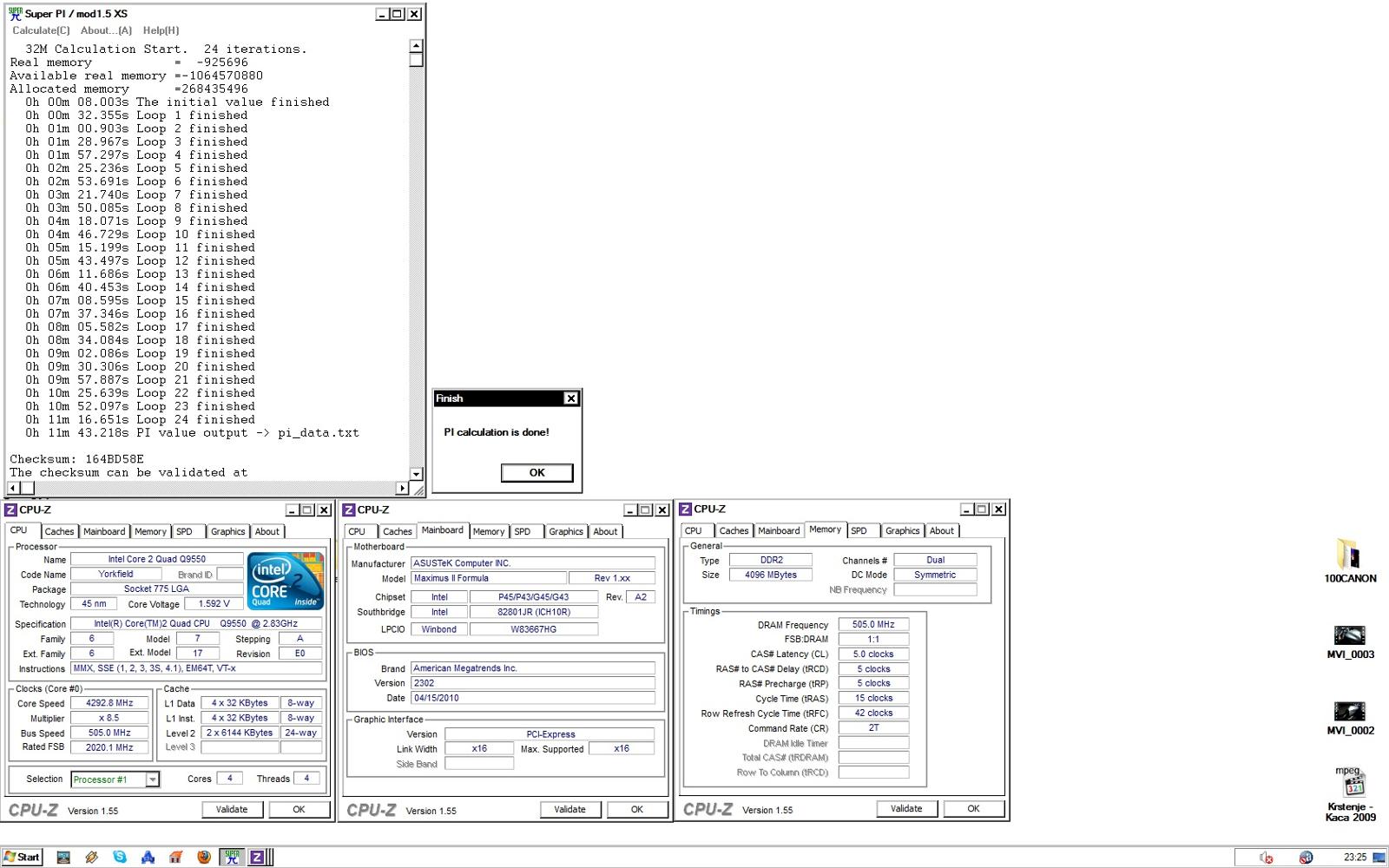
Task: Open the Help menu in Super PI
Action: (x=161, y=30)
